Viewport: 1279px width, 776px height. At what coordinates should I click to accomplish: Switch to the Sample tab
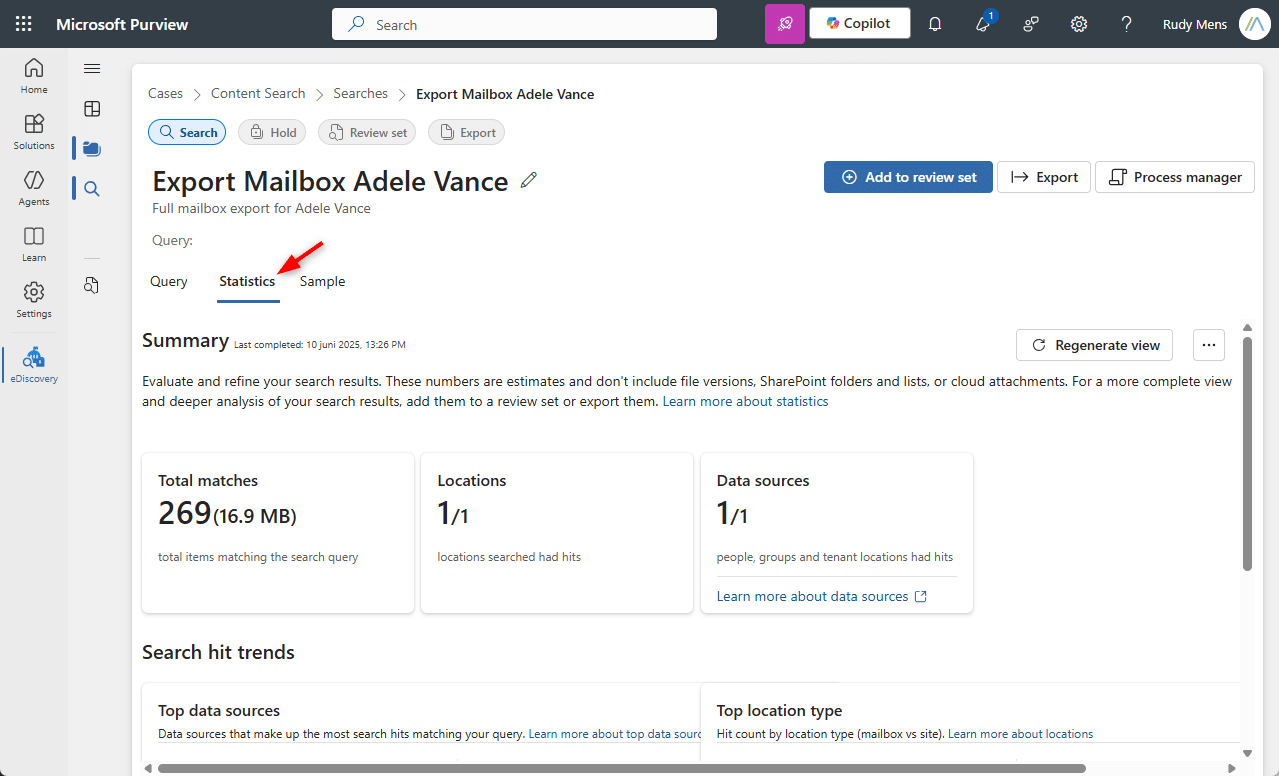click(322, 281)
